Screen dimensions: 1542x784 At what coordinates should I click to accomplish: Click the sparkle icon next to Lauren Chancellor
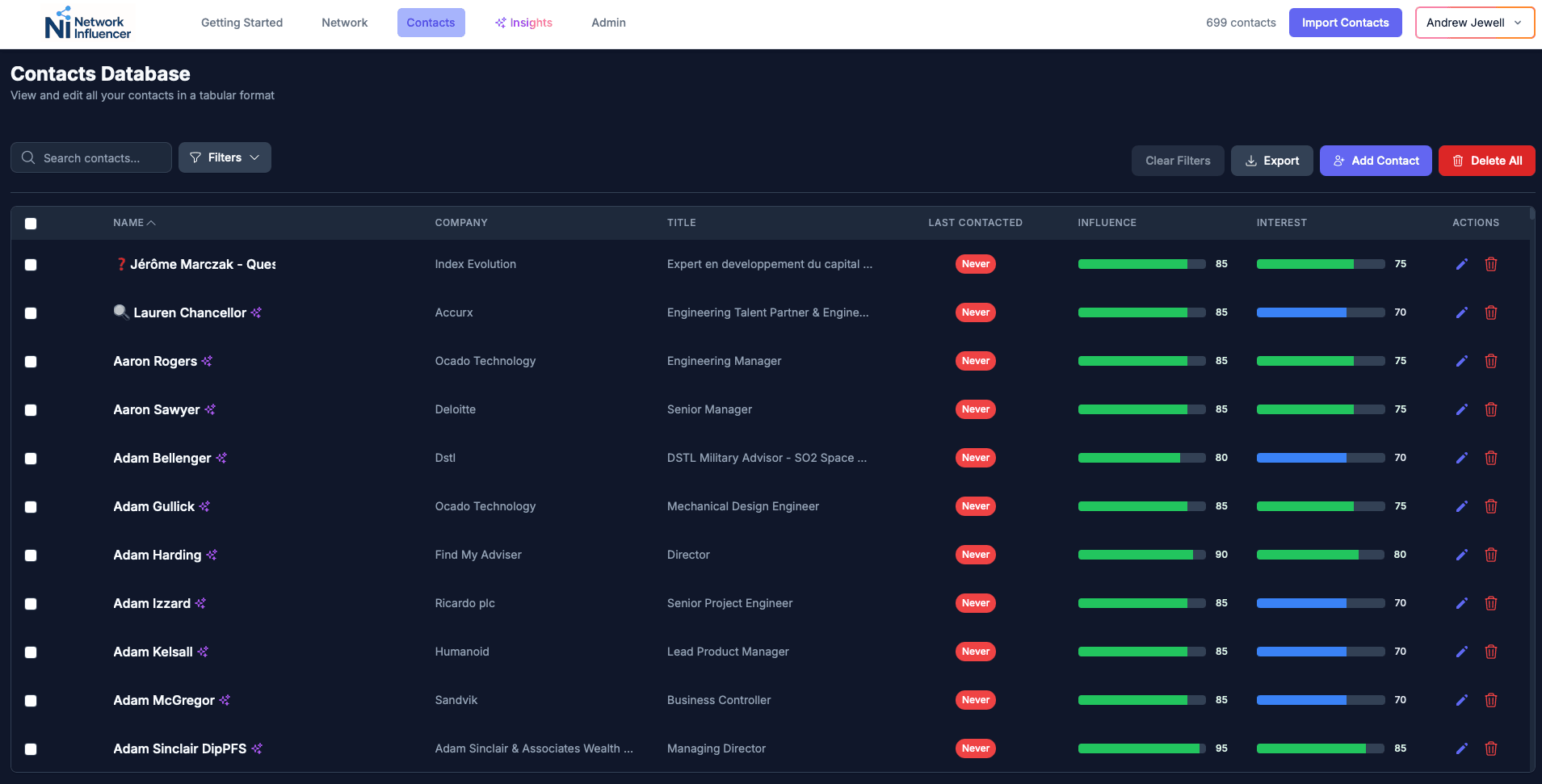click(x=256, y=312)
